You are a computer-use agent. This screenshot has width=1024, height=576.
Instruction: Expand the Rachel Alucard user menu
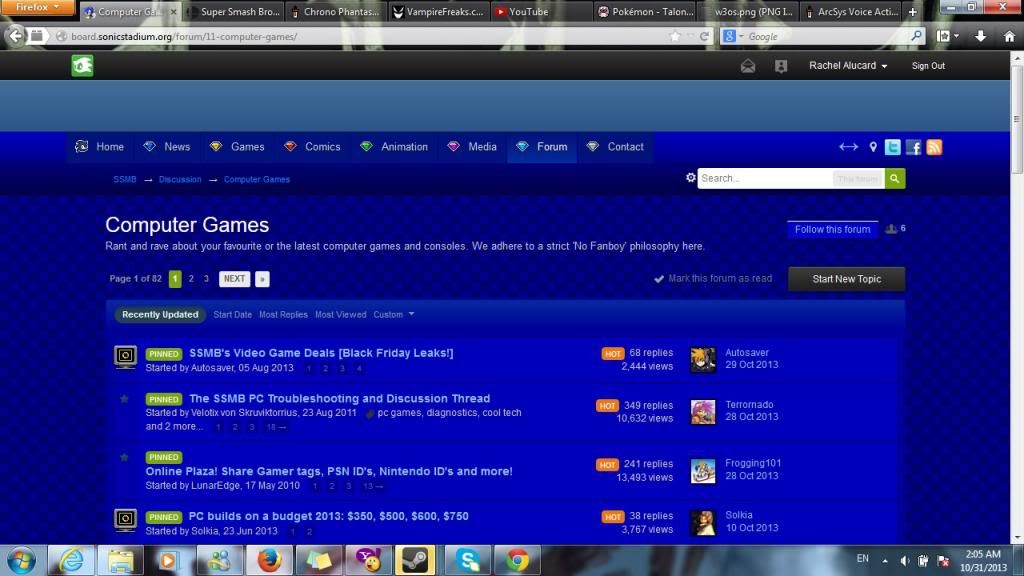[848, 66]
